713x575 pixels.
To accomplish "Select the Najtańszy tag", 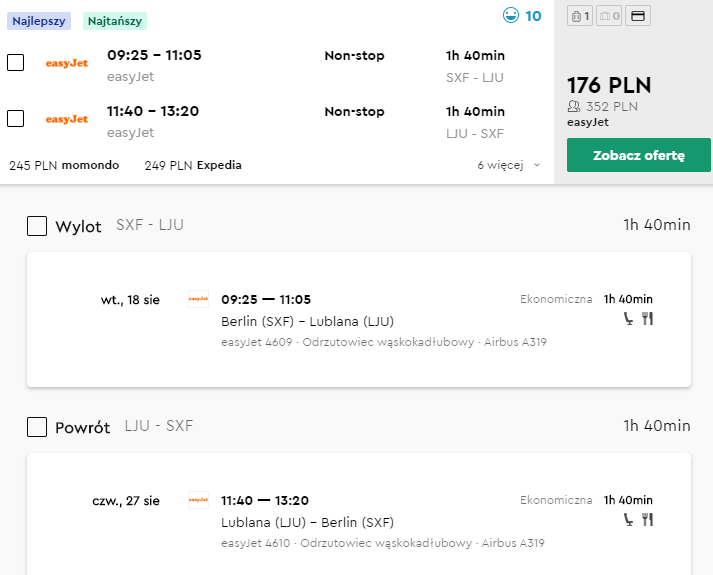I will [x=115, y=20].
